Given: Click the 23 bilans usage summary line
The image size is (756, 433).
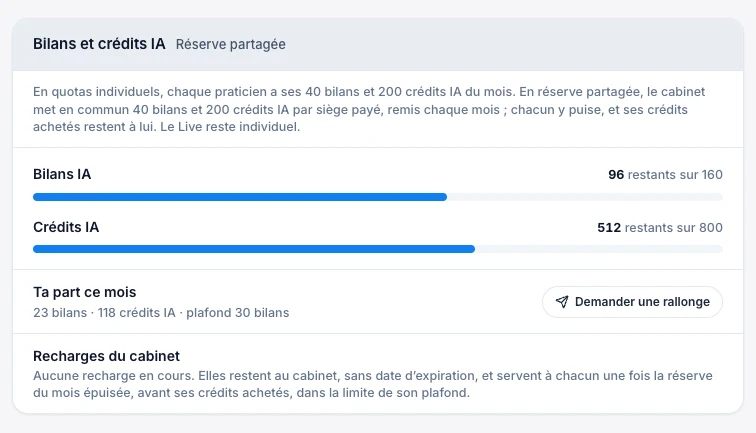Looking at the screenshot, I should pos(161,313).
